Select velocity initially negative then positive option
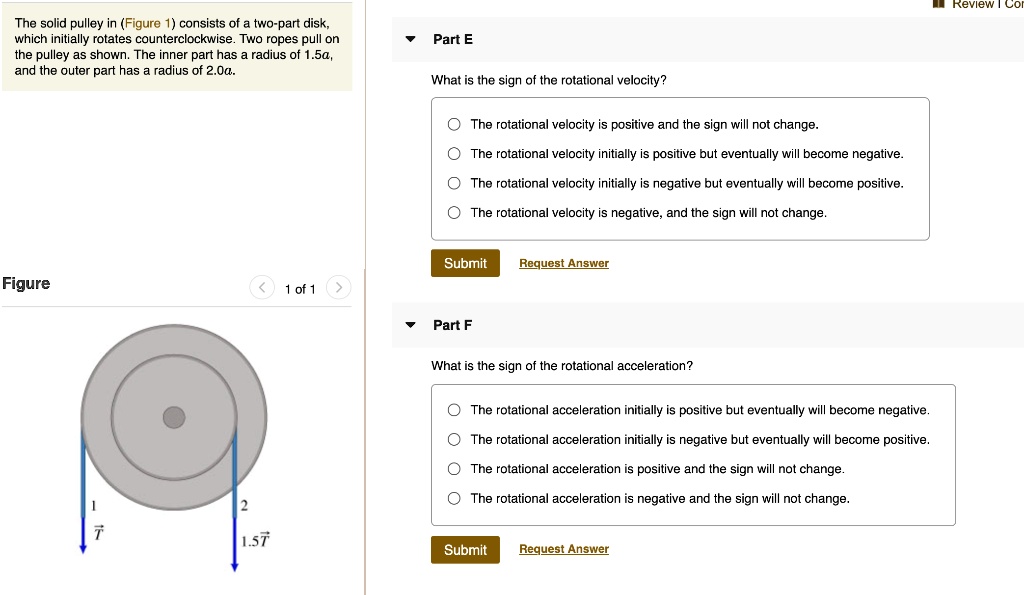 pos(454,183)
